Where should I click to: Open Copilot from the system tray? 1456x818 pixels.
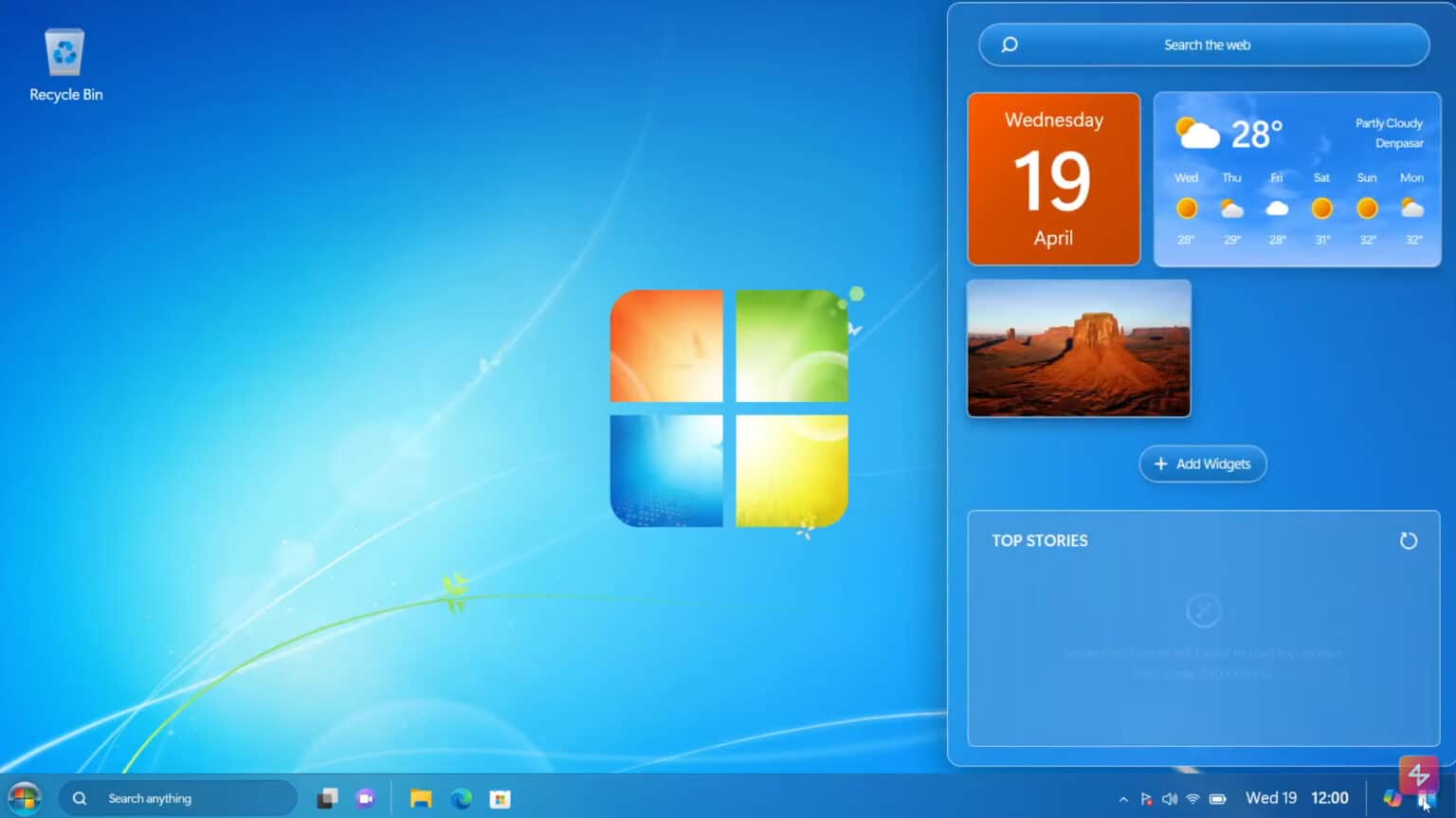click(1392, 798)
